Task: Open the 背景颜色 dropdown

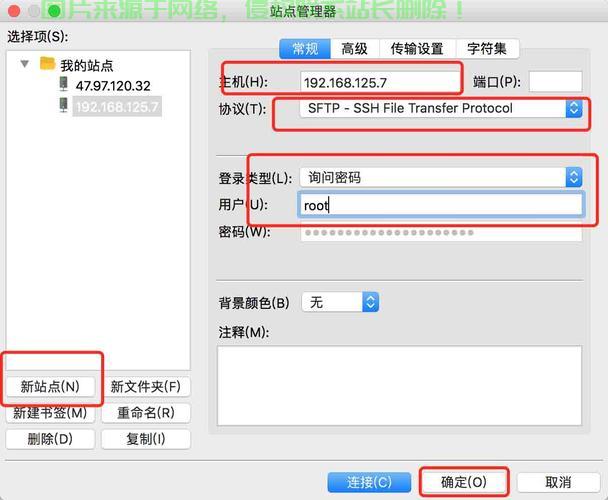Action: 341,302
